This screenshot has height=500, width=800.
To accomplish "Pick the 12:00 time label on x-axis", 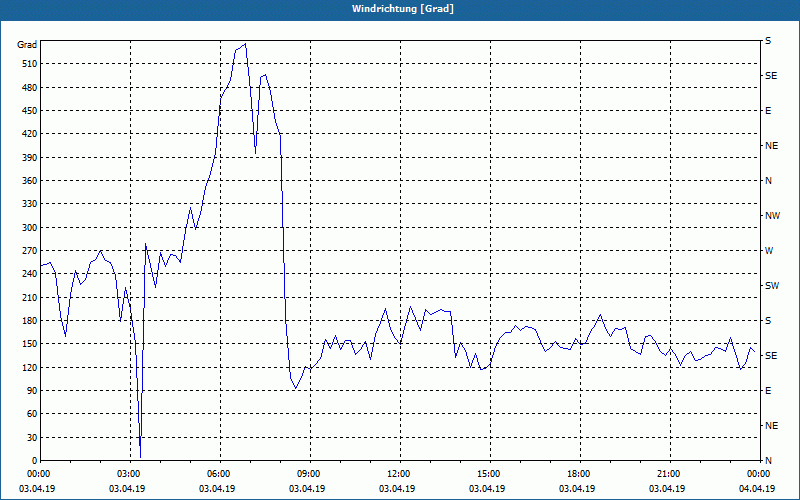I will tap(397, 474).
